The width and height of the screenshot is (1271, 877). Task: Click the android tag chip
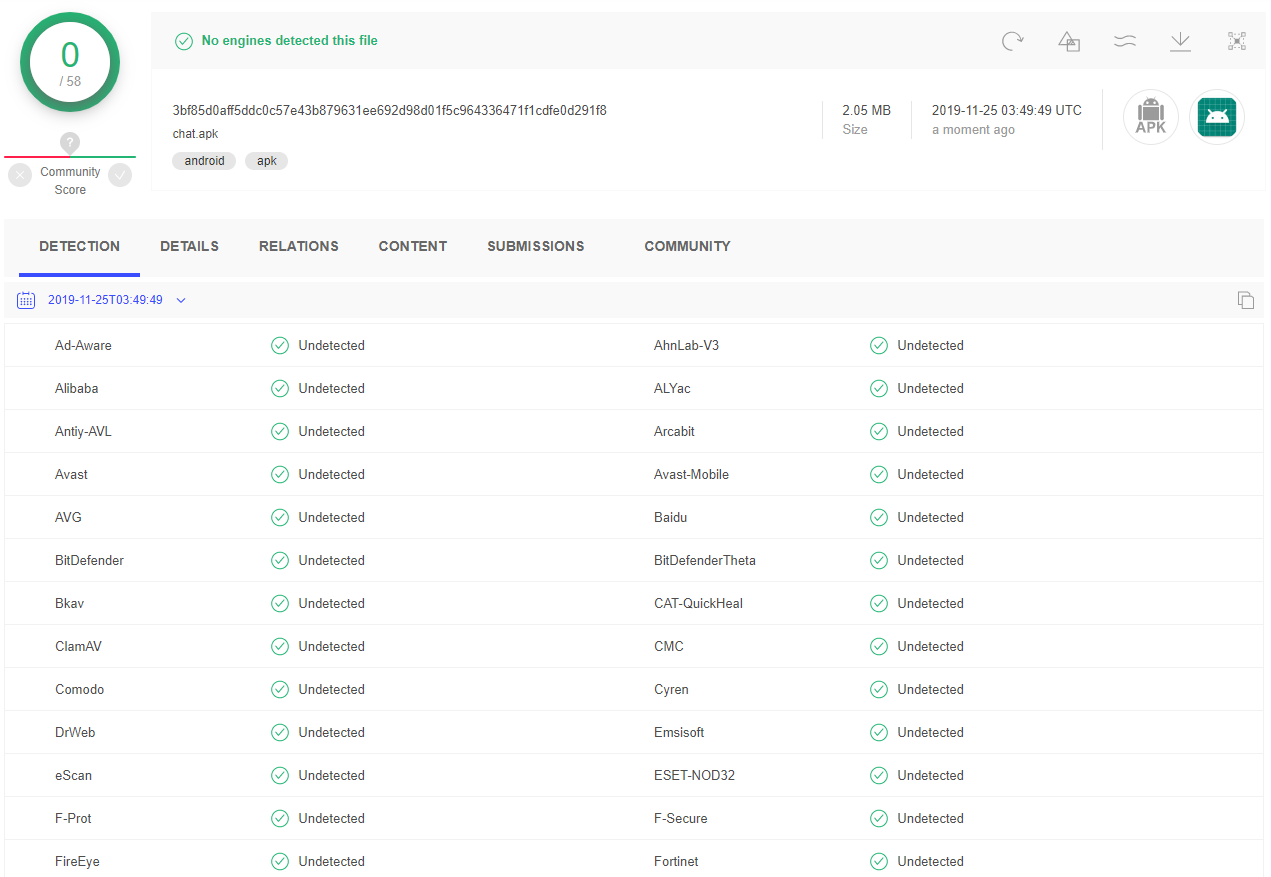point(204,161)
